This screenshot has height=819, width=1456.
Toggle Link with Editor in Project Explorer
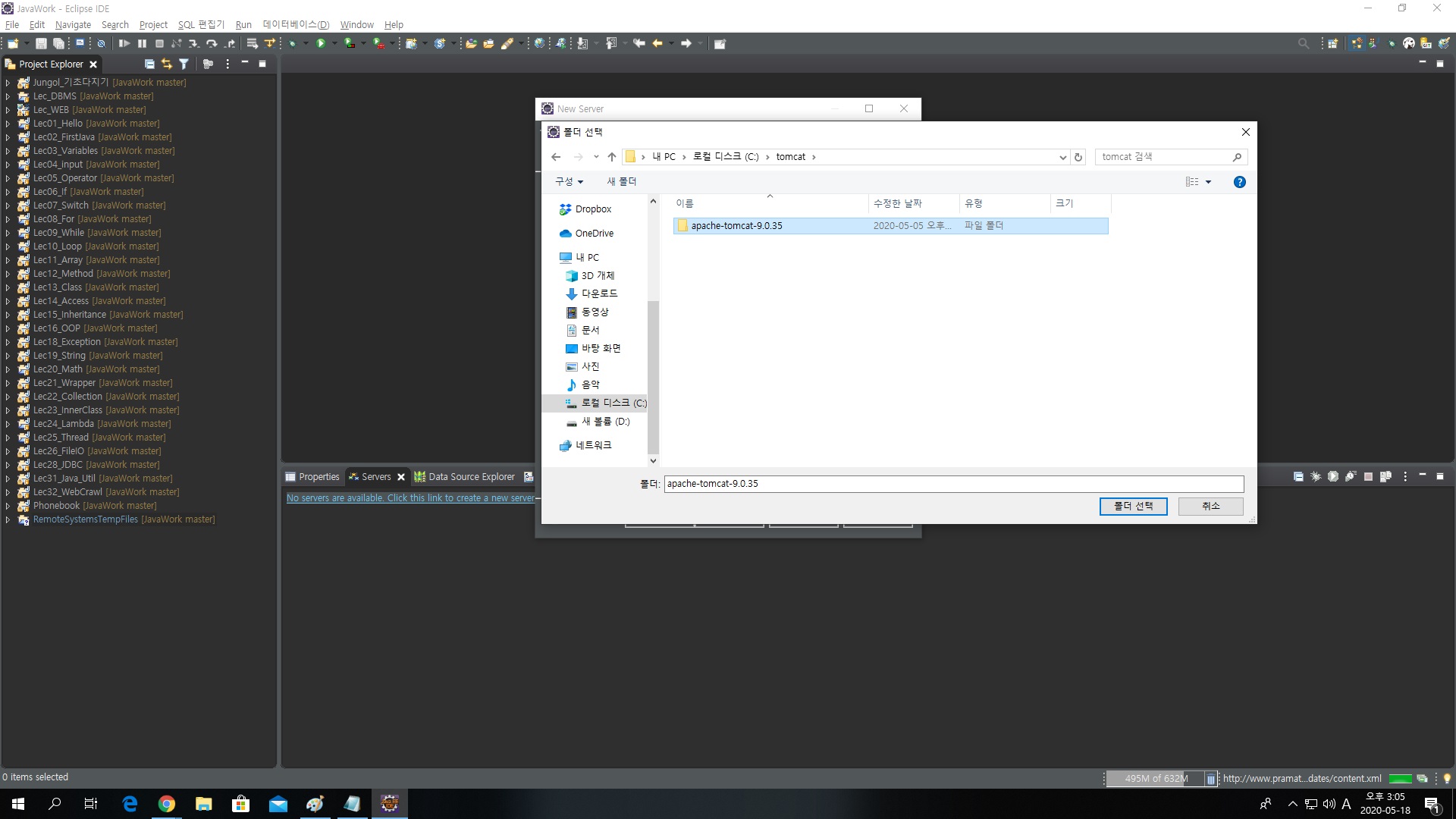(167, 64)
